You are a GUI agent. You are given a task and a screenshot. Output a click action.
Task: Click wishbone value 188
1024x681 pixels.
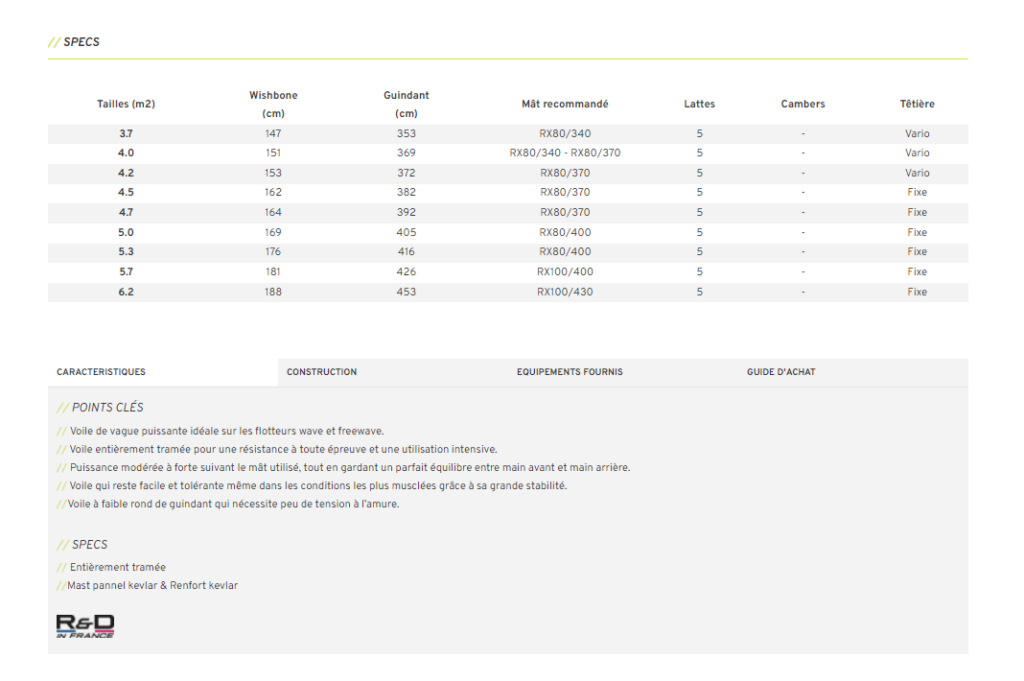[273, 292]
